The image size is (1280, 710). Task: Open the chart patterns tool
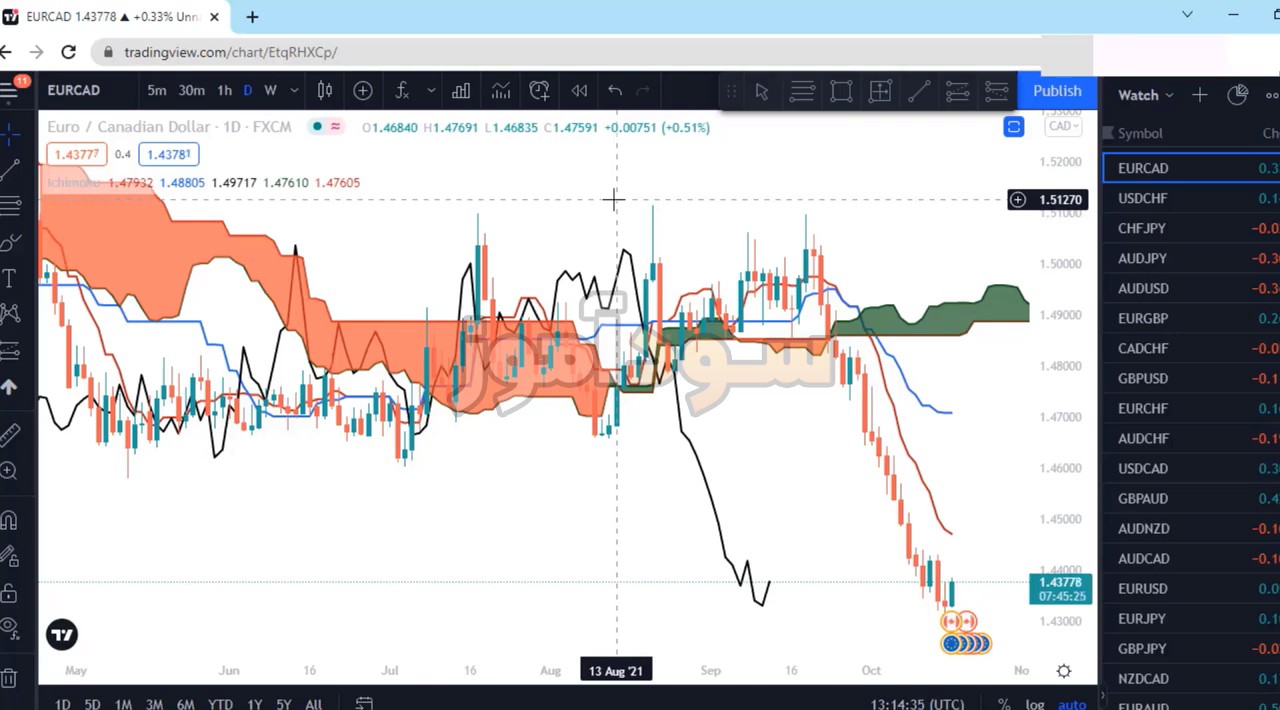click(10, 314)
